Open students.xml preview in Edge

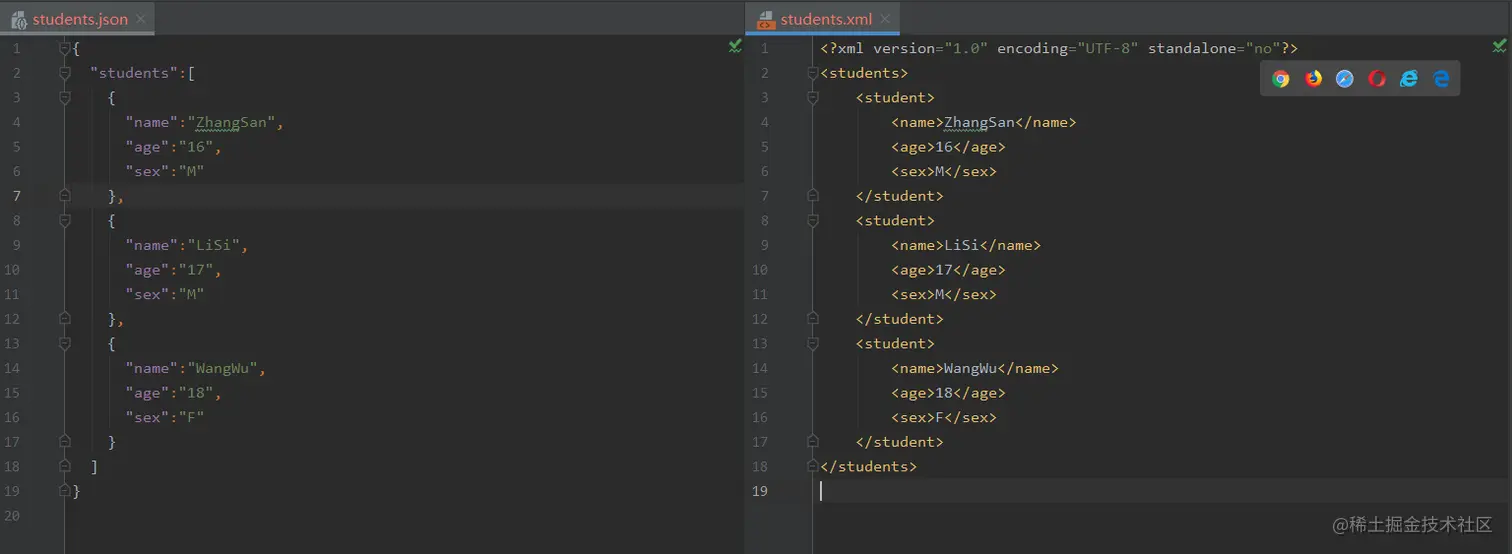[1441, 79]
